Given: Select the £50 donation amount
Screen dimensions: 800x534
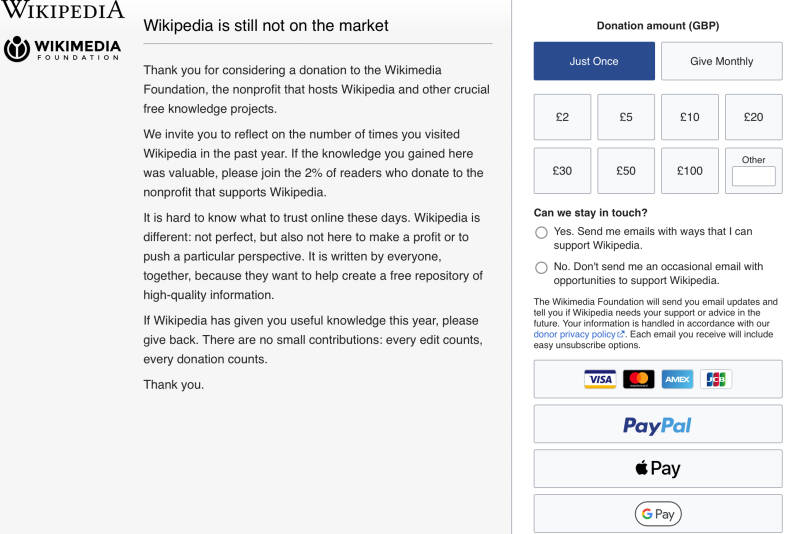Looking at the screenshot, I should [626, 171].
